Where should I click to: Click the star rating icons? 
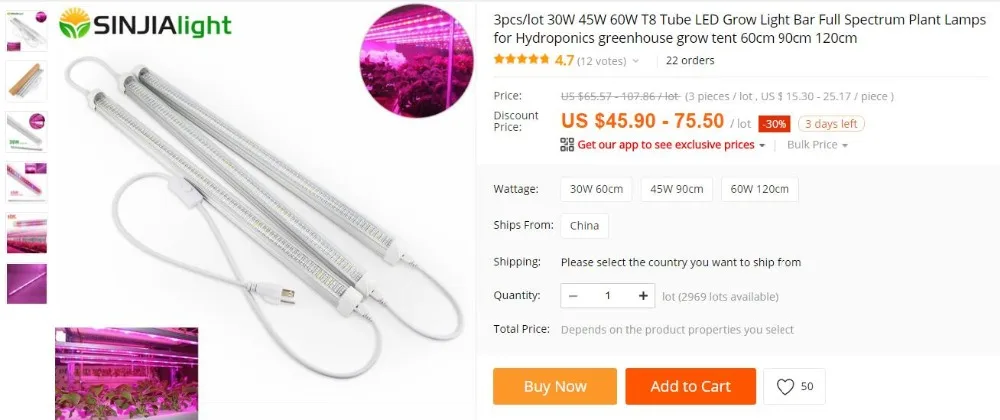(x=521, y=60)
